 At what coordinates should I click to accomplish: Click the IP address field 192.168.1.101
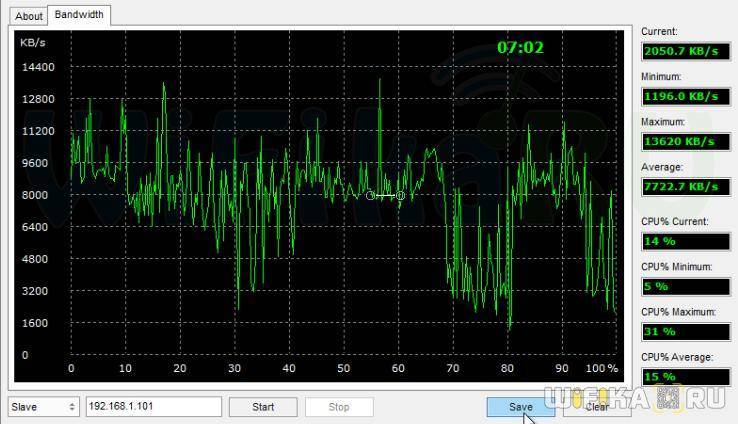click(x=153, y=407)
